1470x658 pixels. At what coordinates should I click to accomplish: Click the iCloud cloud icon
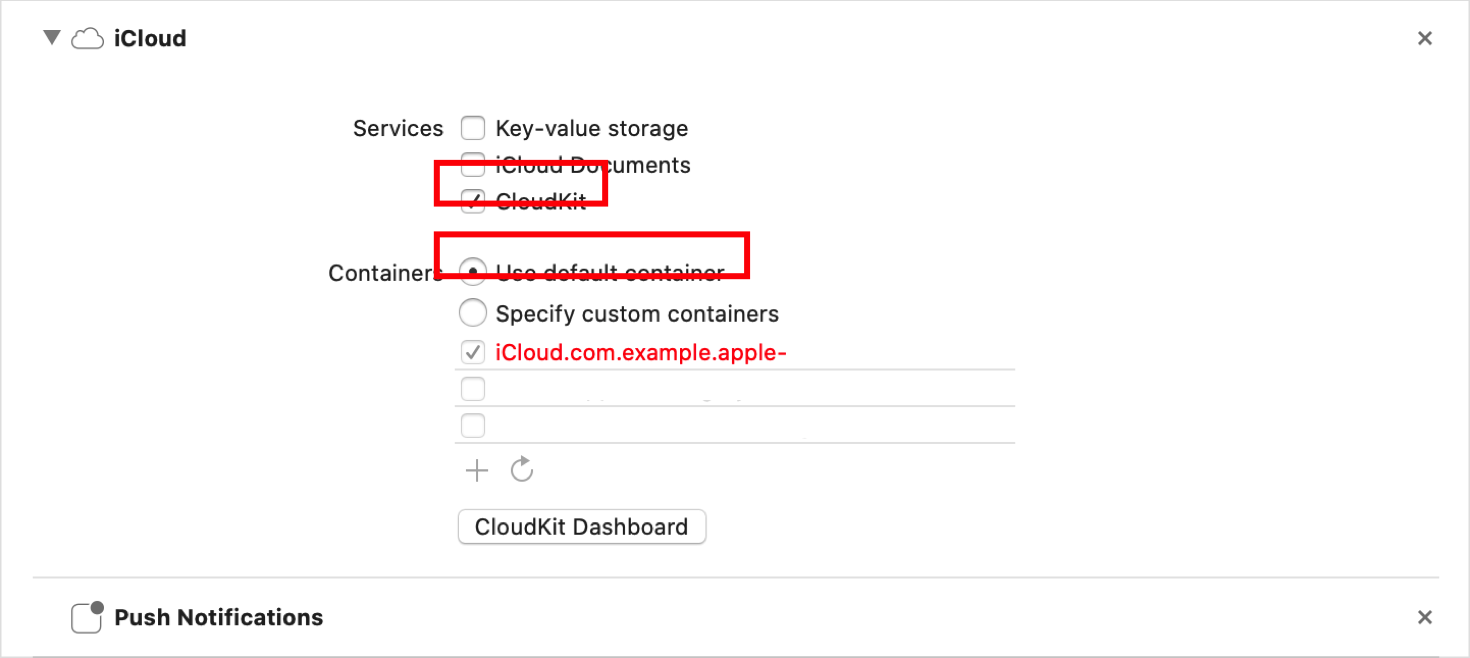coord(88,39)
